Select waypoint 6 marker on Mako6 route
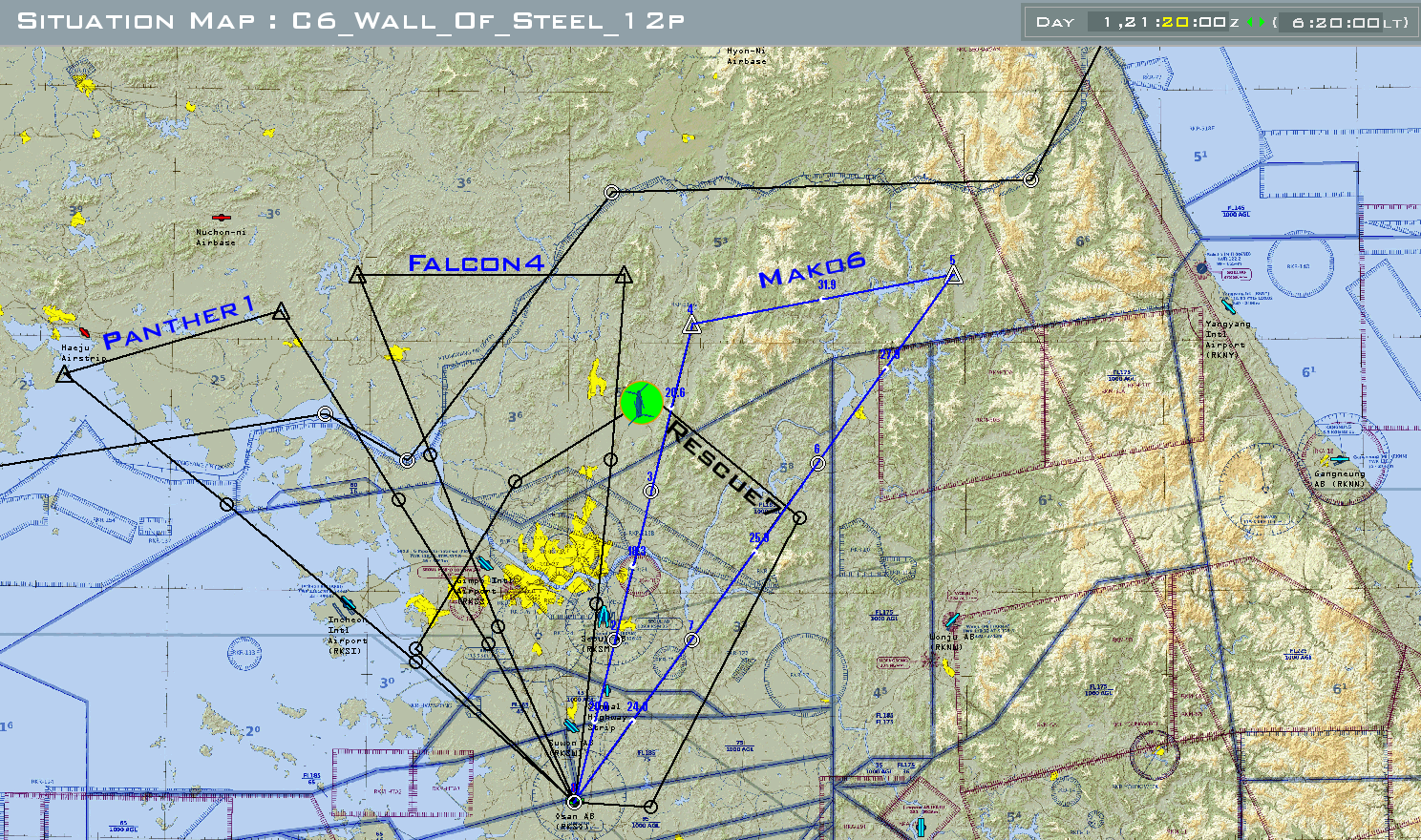 click(x=818, y=464)
